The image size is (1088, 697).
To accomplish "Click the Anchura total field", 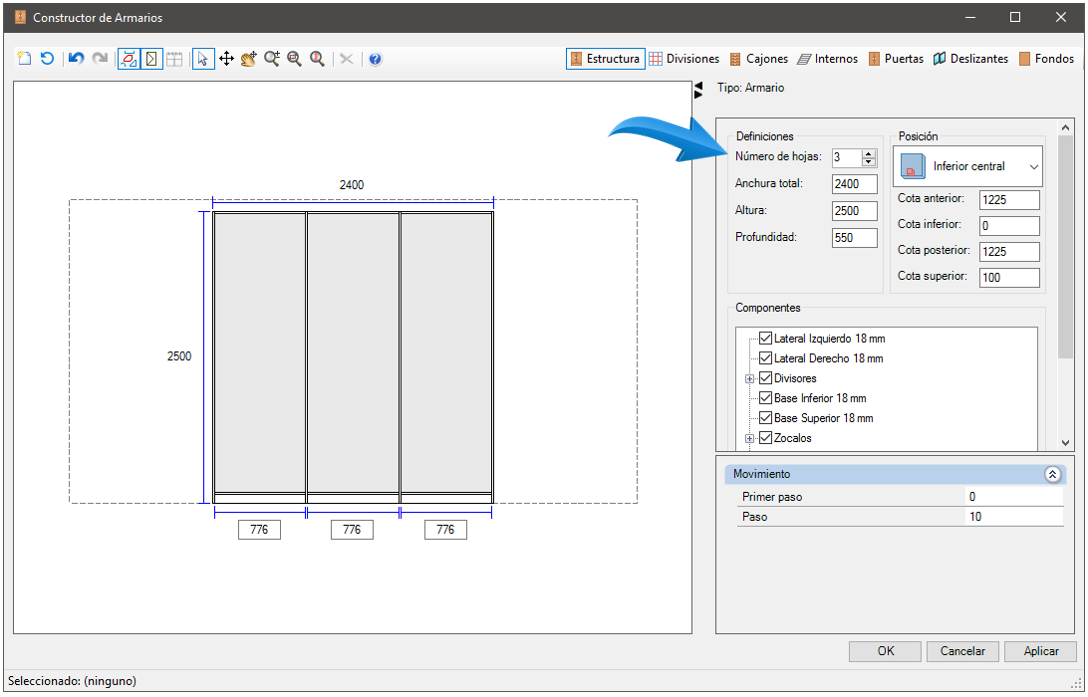I will coord(854,184).
